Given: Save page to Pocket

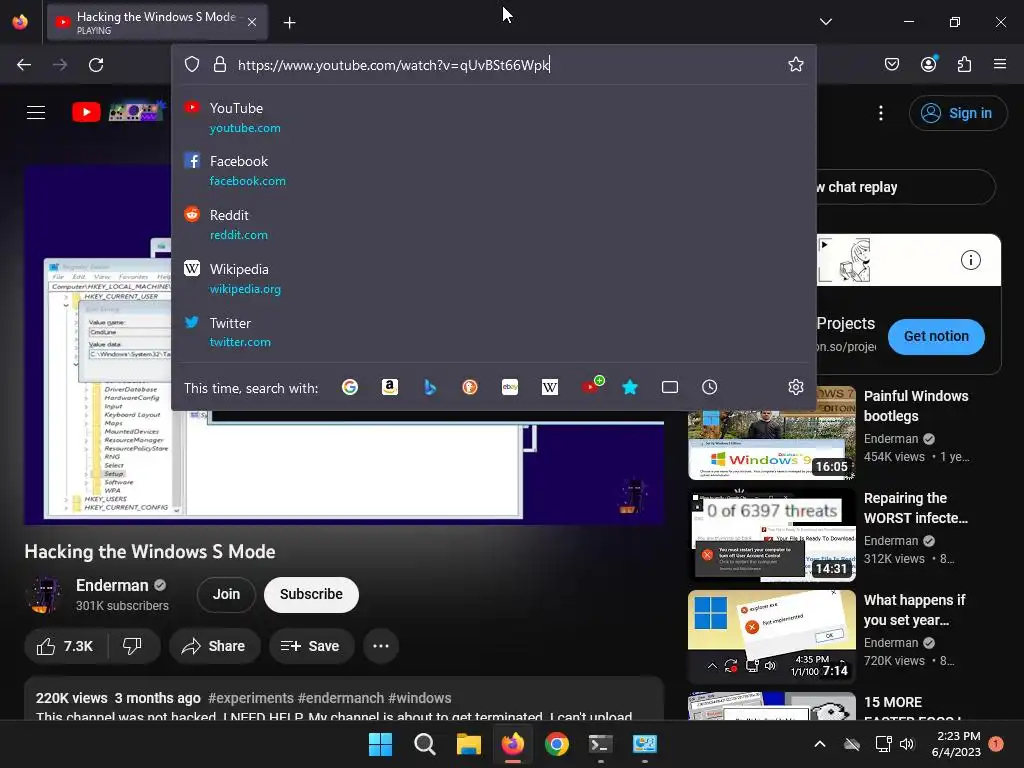Looking at the screenshot, I should 891,64.
